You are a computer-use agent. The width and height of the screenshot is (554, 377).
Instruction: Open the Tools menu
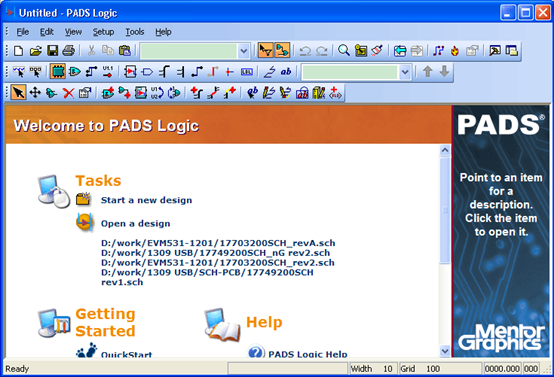click(135, 32)
